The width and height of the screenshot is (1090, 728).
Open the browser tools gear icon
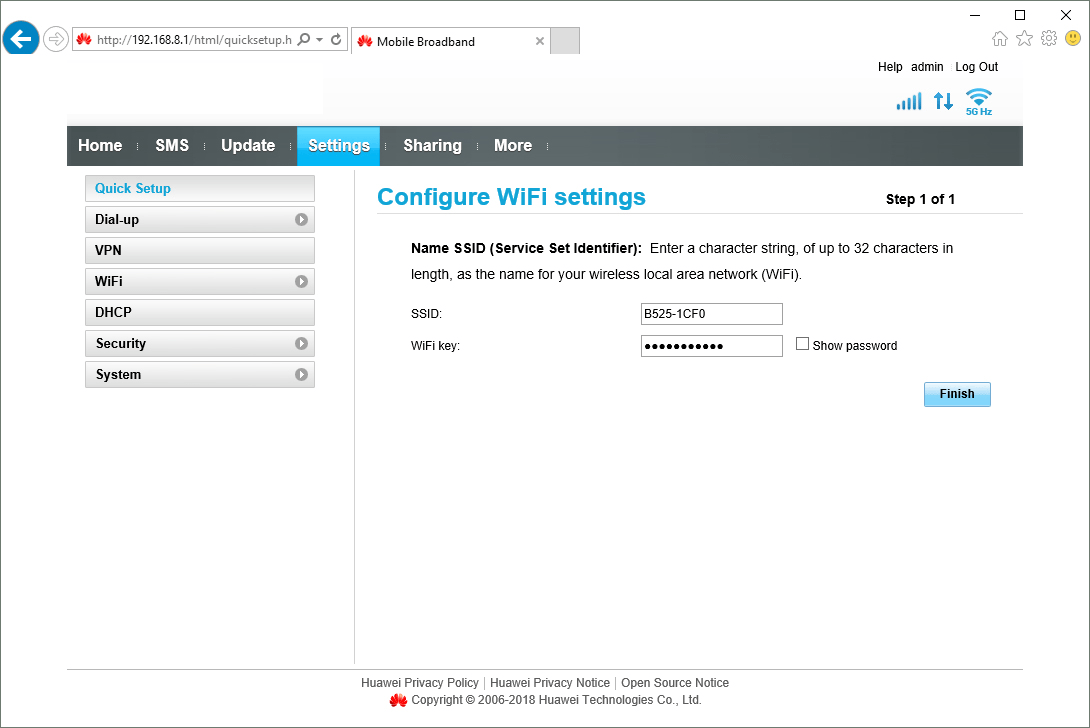1048,39
